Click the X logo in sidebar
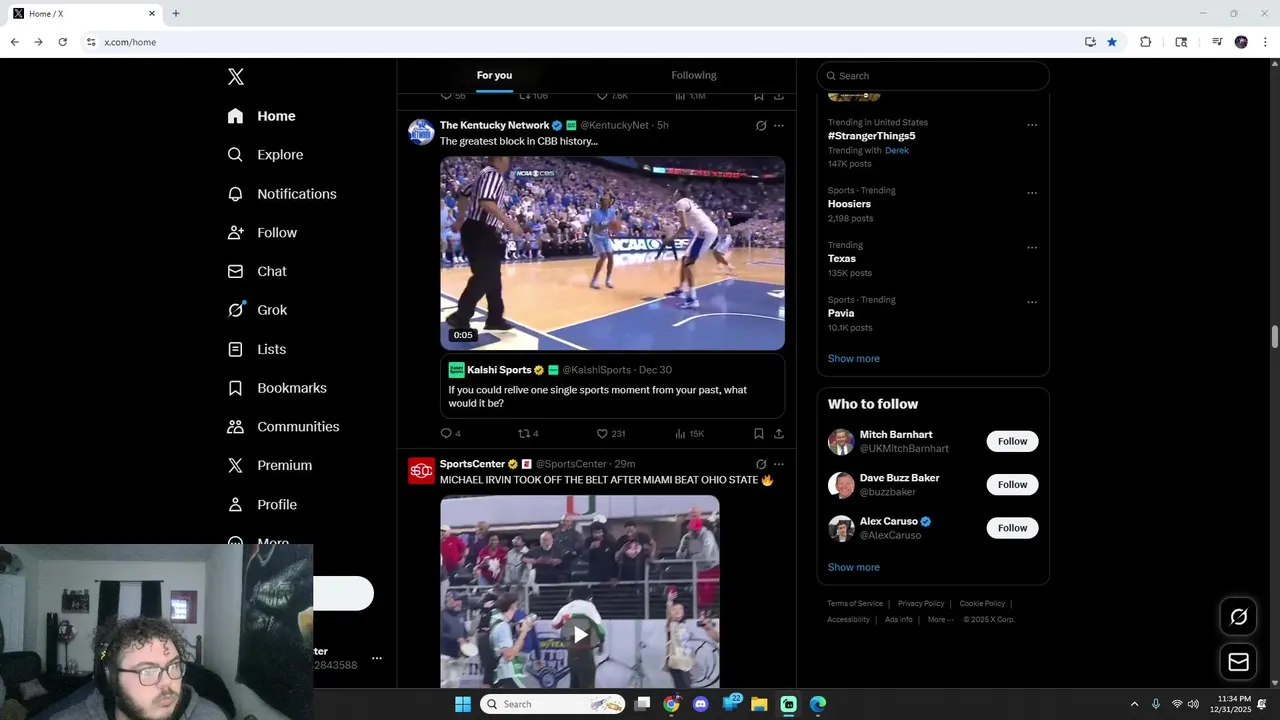This screenshot has width=1280, height=720. tap(236, 77)
